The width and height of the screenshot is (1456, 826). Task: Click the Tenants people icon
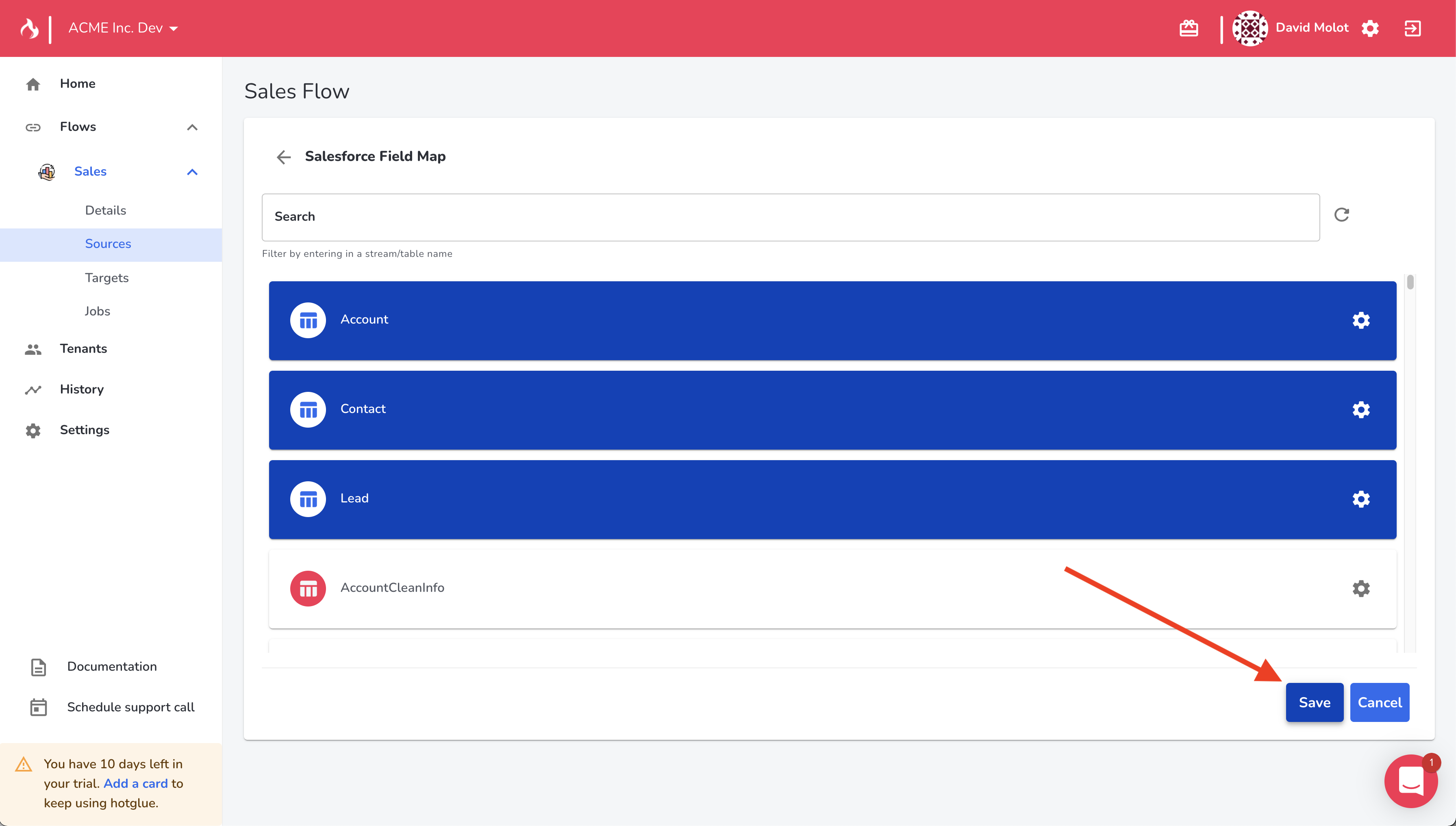tap(33, 349)
